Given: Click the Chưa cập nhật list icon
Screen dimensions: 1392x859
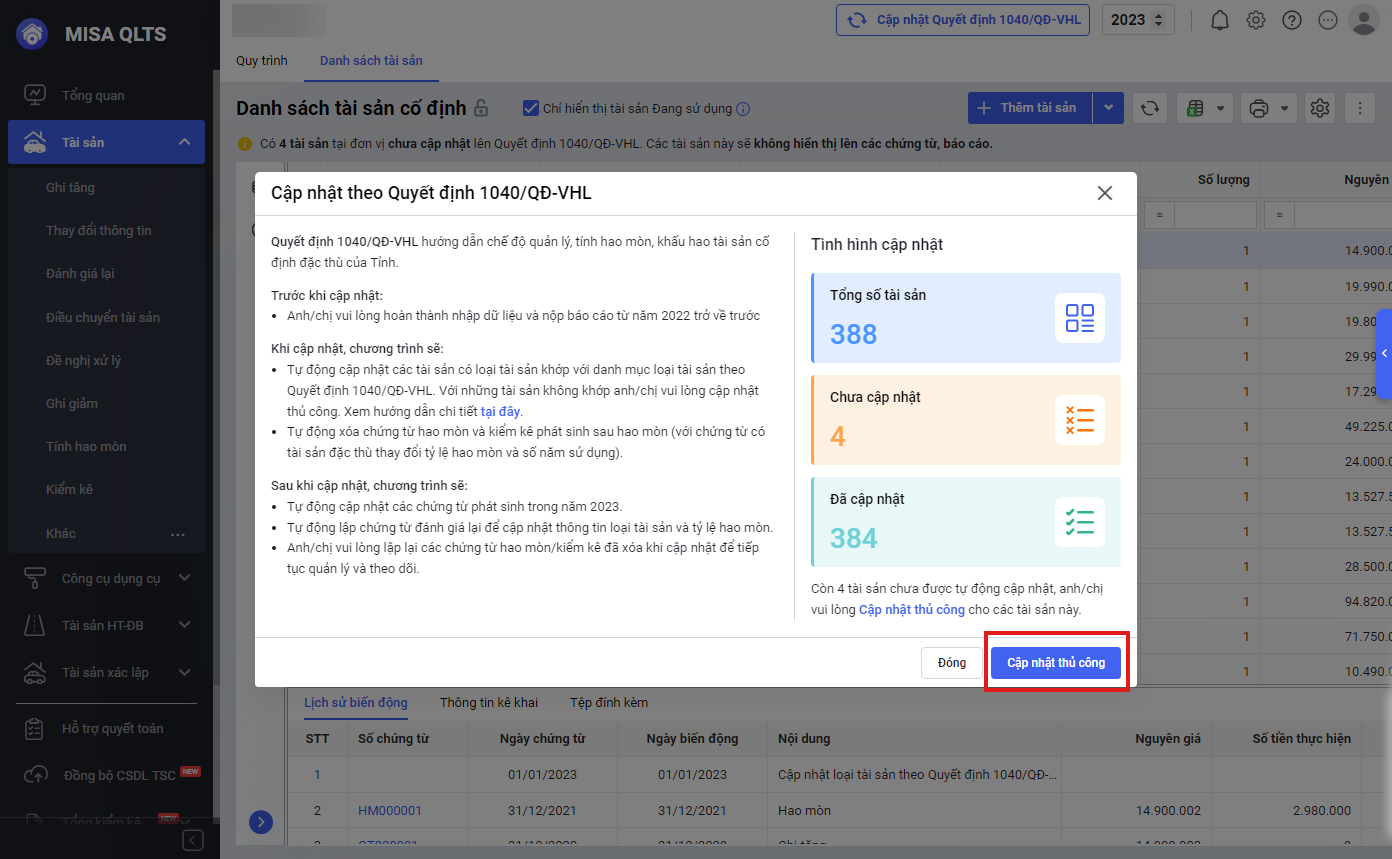Looking at the screenshot, I should pos(1080,420).
